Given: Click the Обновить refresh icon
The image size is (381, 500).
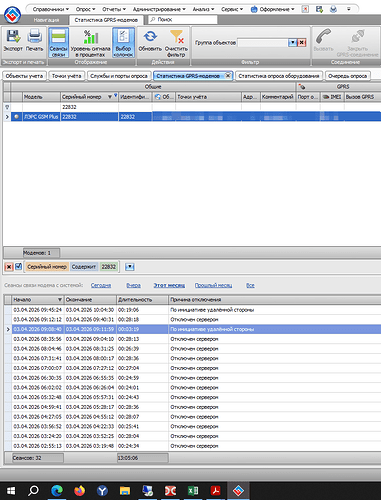Looking at the screenshot, I should (x=150, y=40).
